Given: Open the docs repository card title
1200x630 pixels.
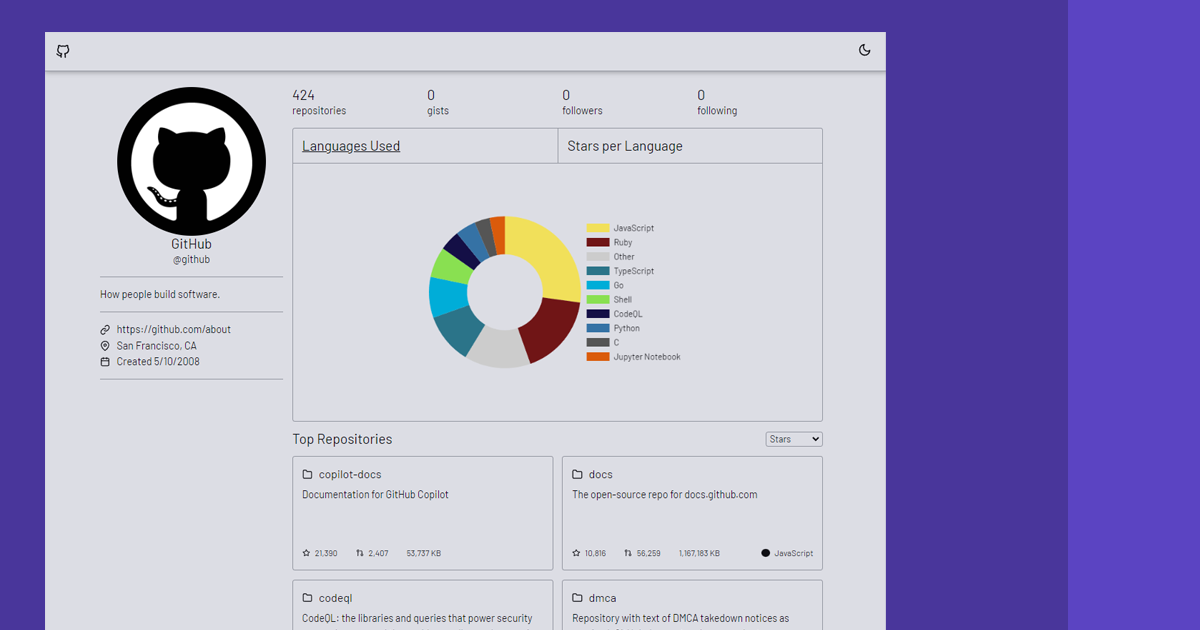Looking at the screenshot, I should [601, 474].
